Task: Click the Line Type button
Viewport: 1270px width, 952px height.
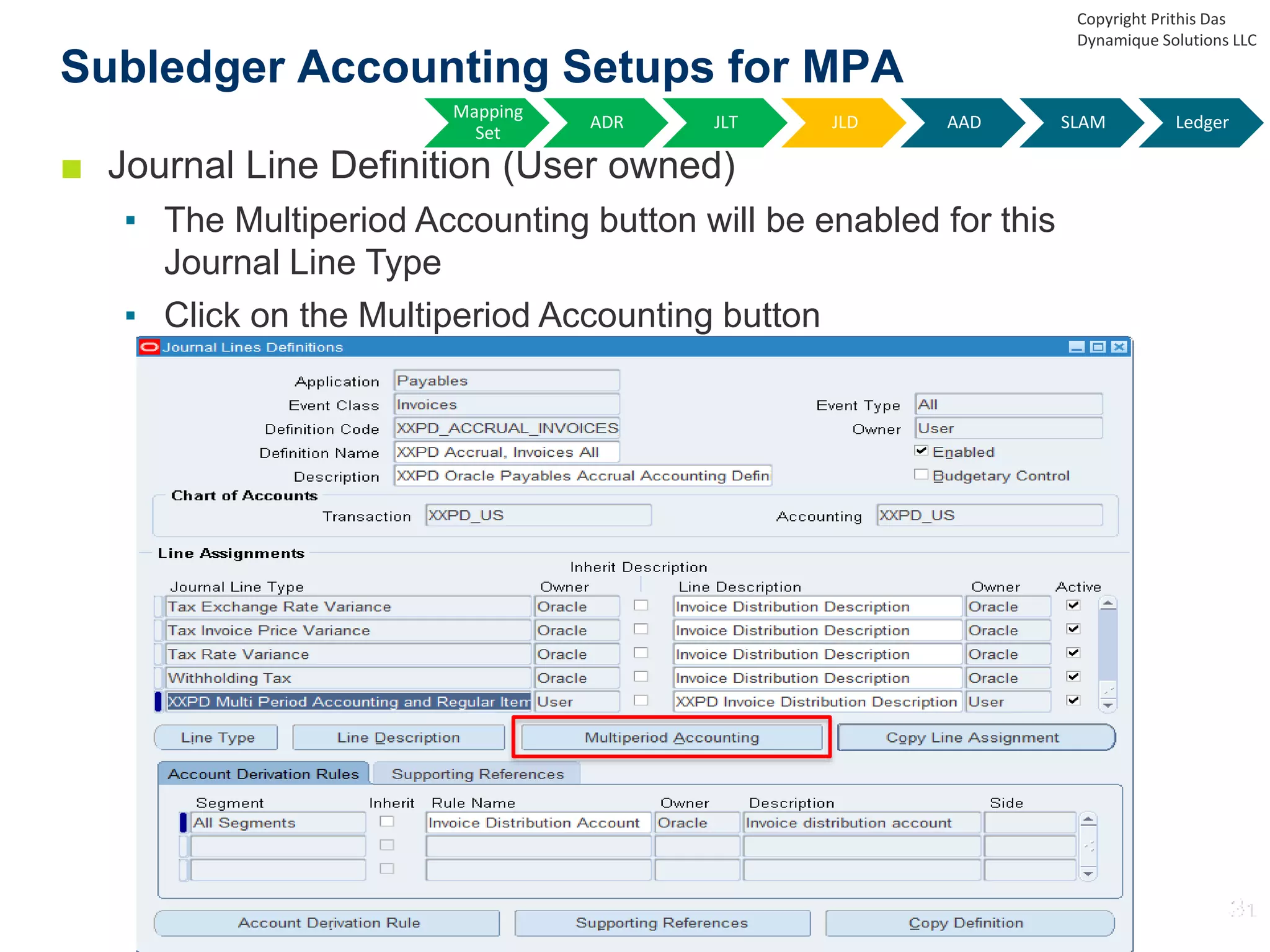Action: click(217, 737)
